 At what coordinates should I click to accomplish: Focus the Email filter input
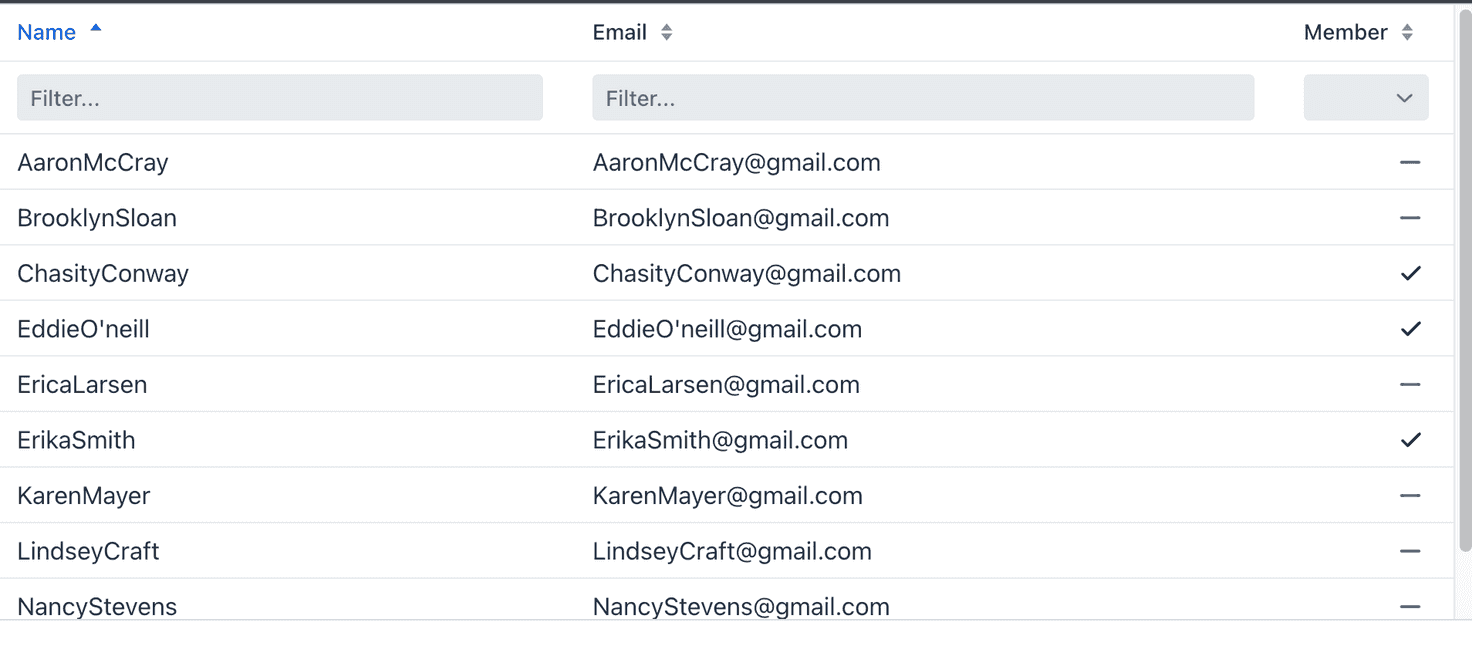[923, 98]
